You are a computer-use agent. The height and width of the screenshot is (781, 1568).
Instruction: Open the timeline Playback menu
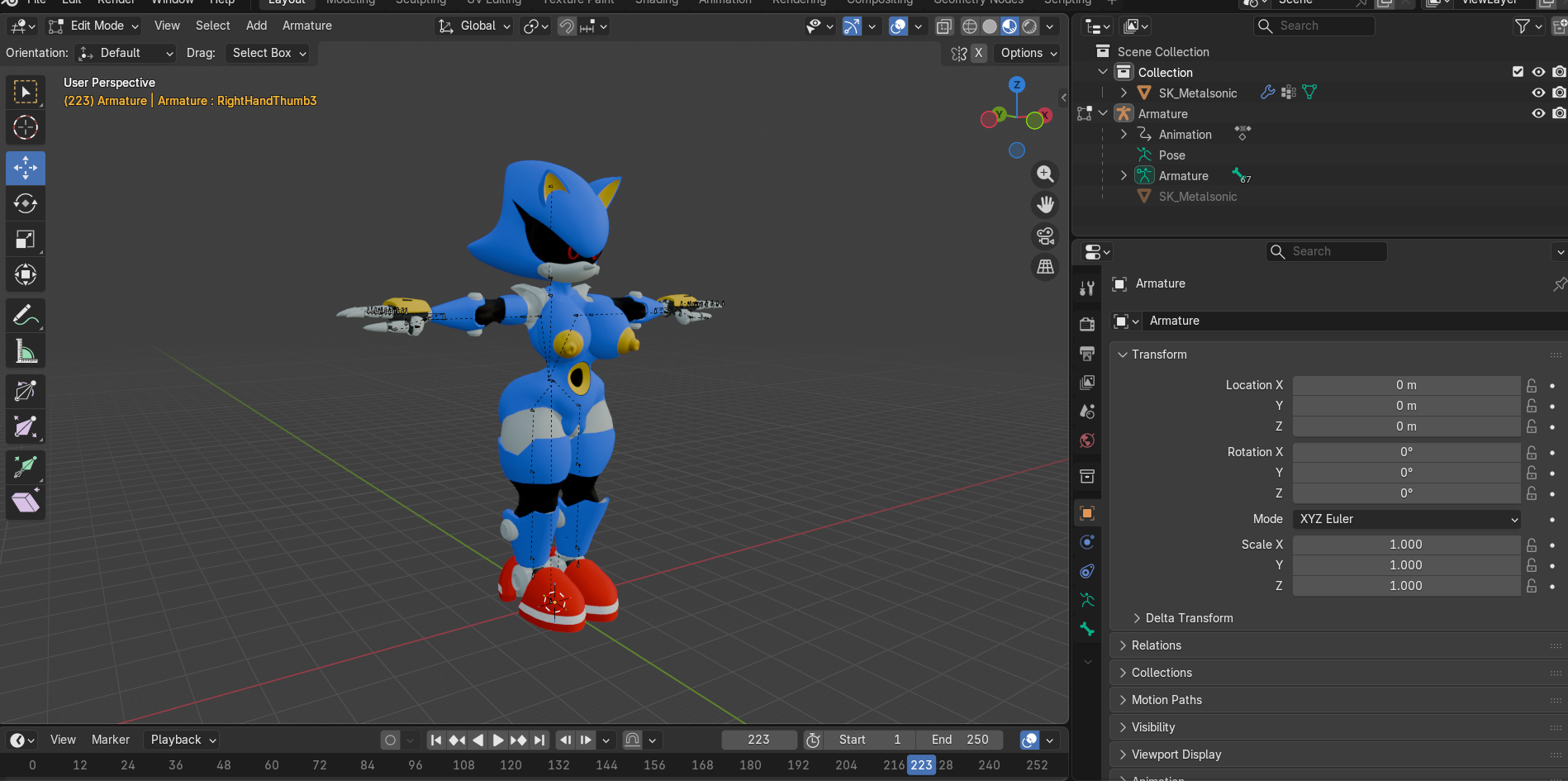[x=183, y=740]
